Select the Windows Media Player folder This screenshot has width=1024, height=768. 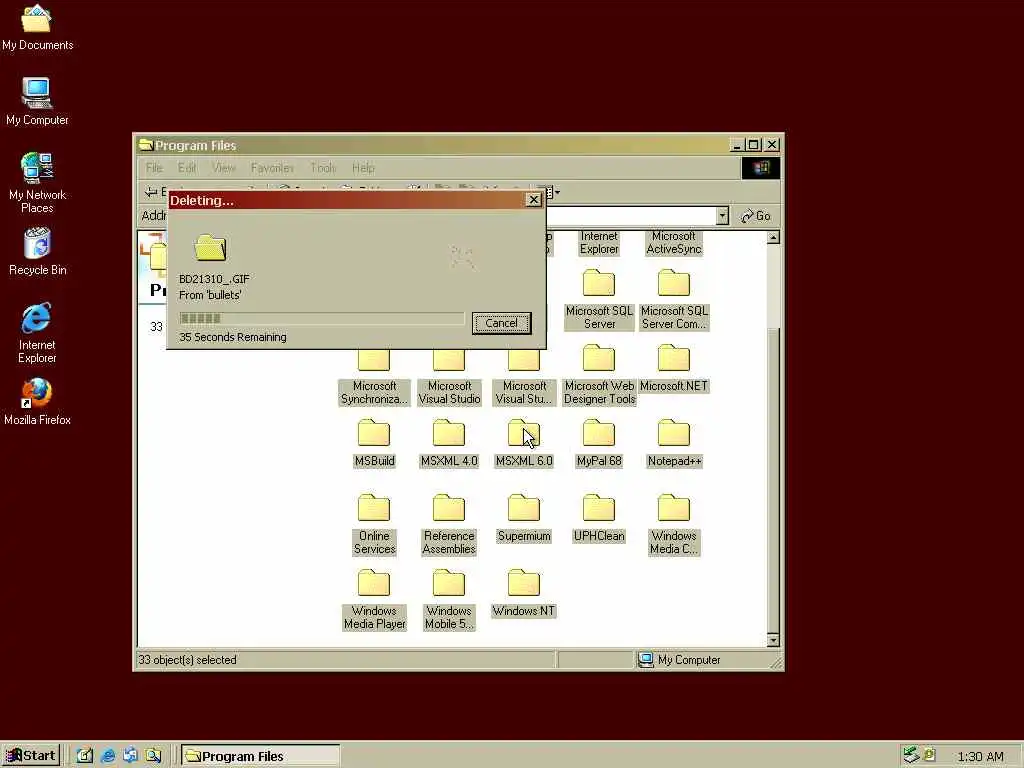tap(374, 601)
